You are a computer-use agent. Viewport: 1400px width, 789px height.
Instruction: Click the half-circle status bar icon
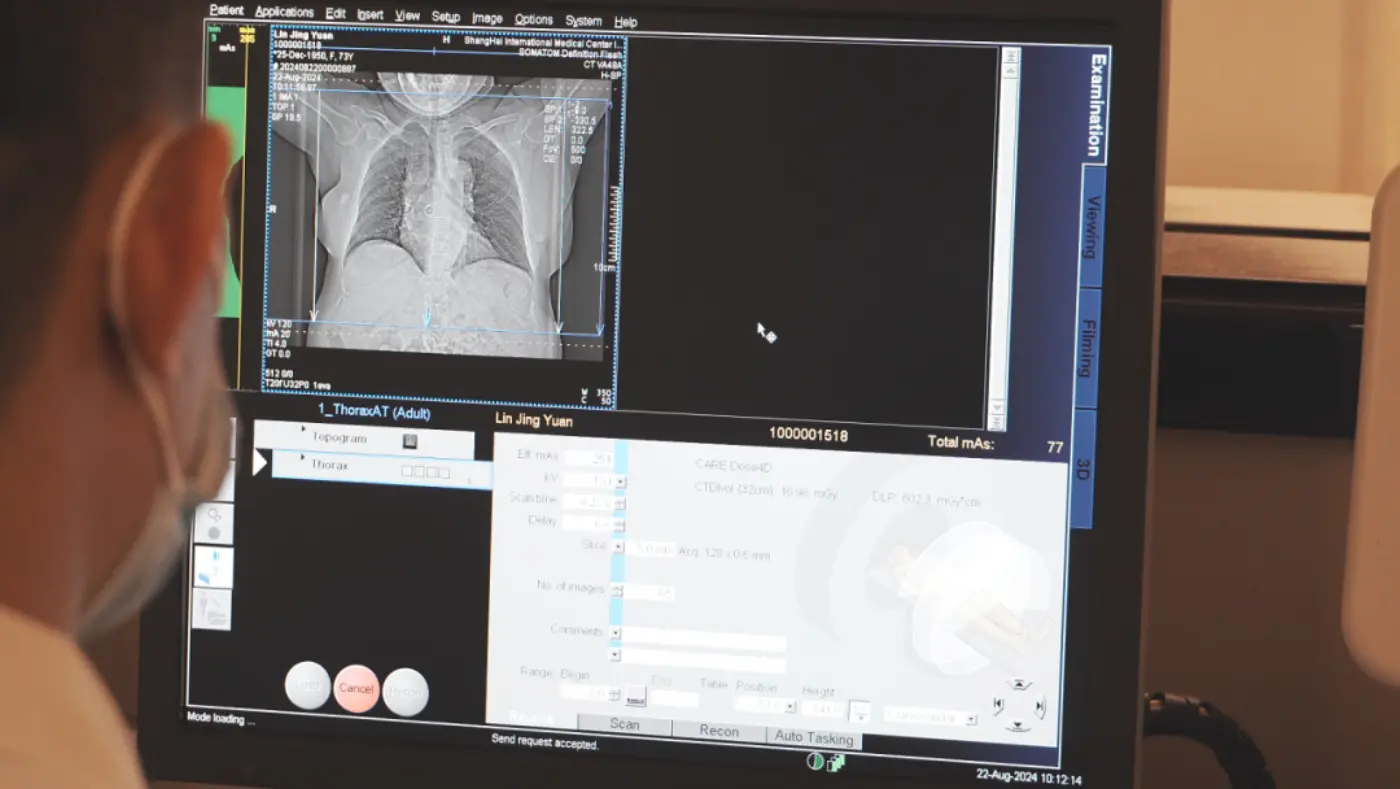[x=815, y=762]
